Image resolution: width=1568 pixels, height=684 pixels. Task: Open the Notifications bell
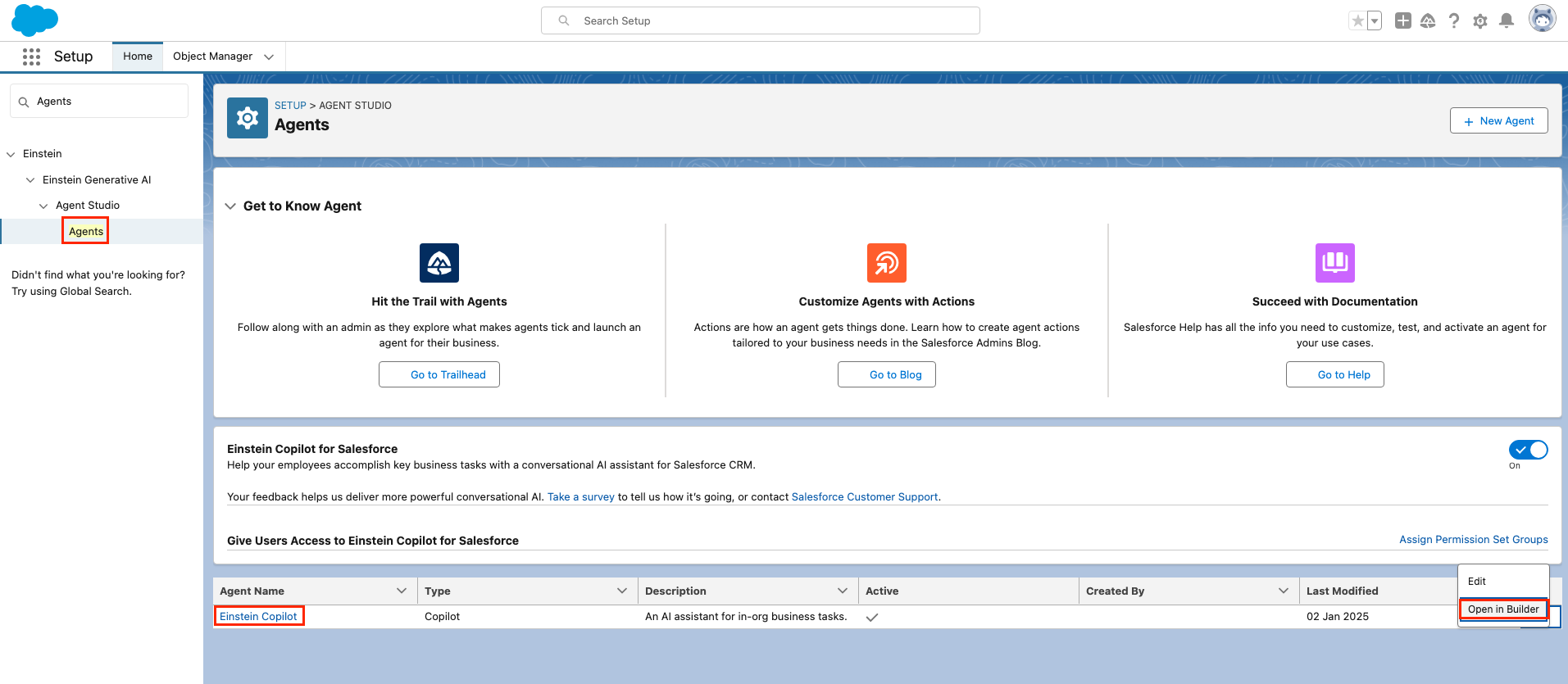[x=1507, y=20]
